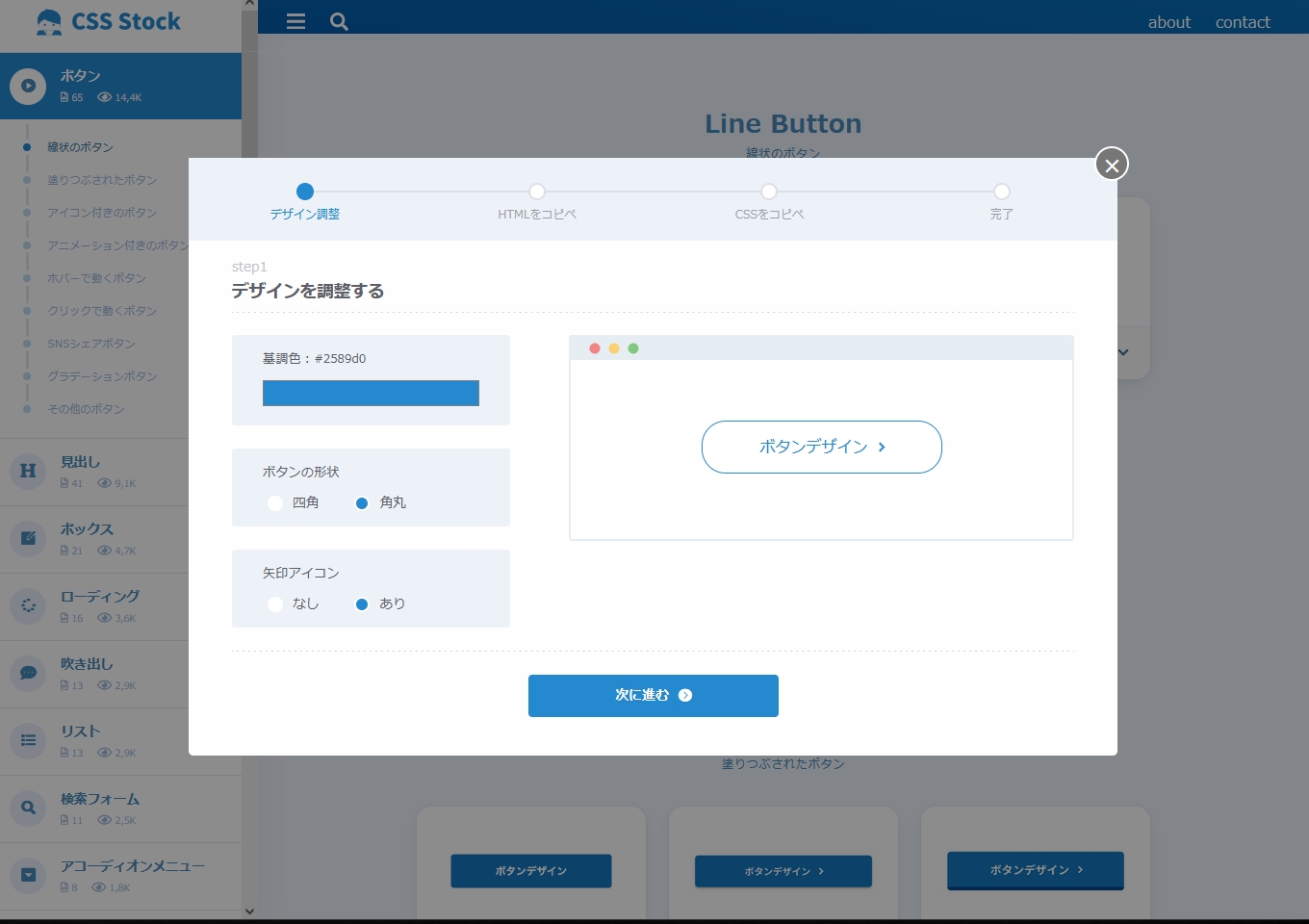Select なし for arrow icon option
The height and width of the screenshot is (924, 1309).
pos(275,603)
